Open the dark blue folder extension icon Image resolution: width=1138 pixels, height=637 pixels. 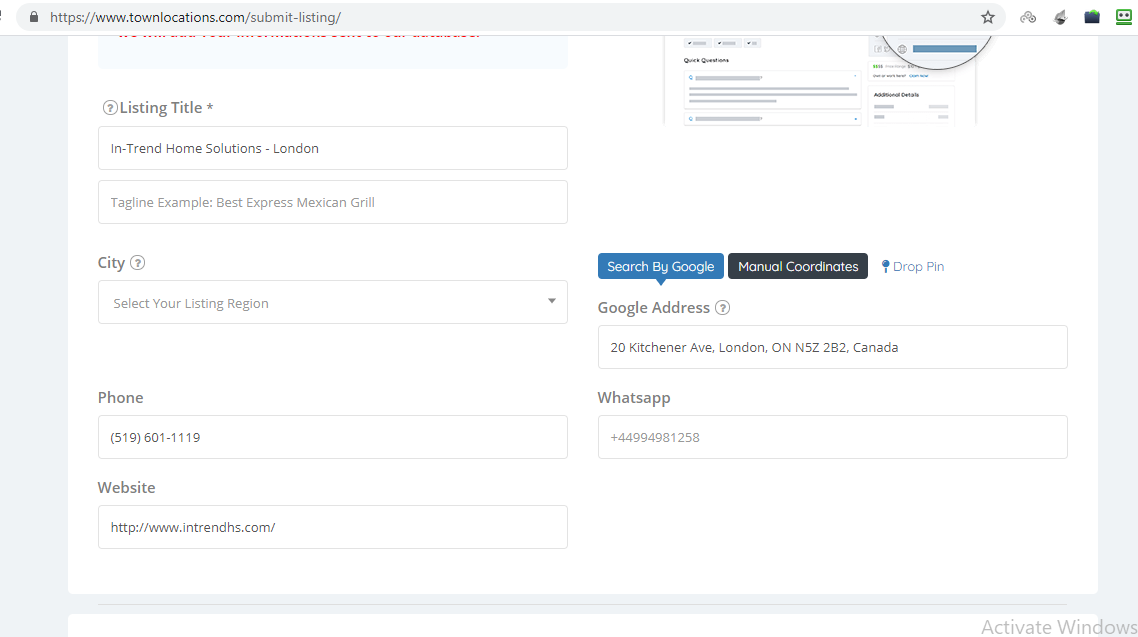1092,17
